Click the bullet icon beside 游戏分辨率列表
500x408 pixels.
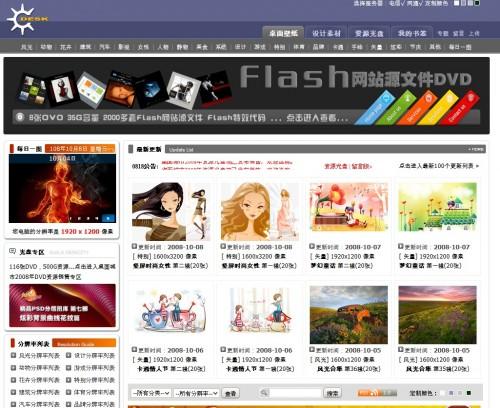point(68,368)
